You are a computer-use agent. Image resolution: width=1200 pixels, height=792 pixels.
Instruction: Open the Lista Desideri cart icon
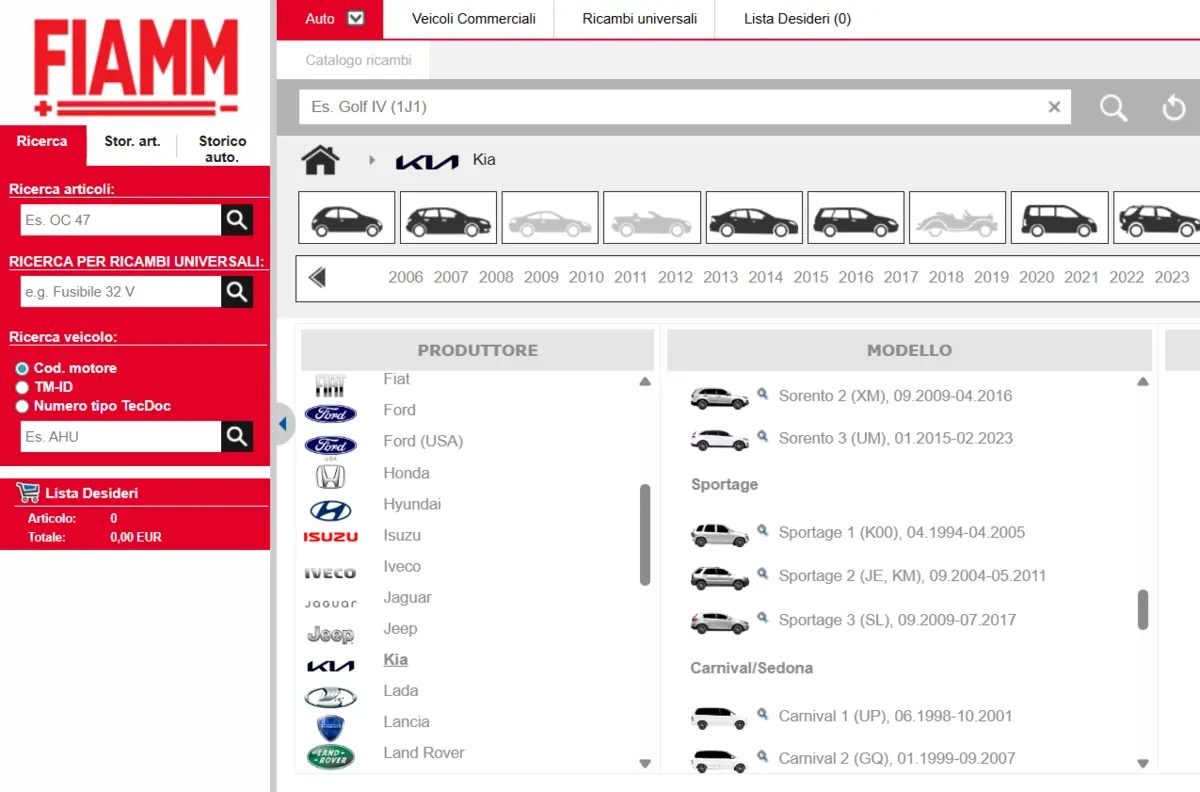tap(27, 493)
